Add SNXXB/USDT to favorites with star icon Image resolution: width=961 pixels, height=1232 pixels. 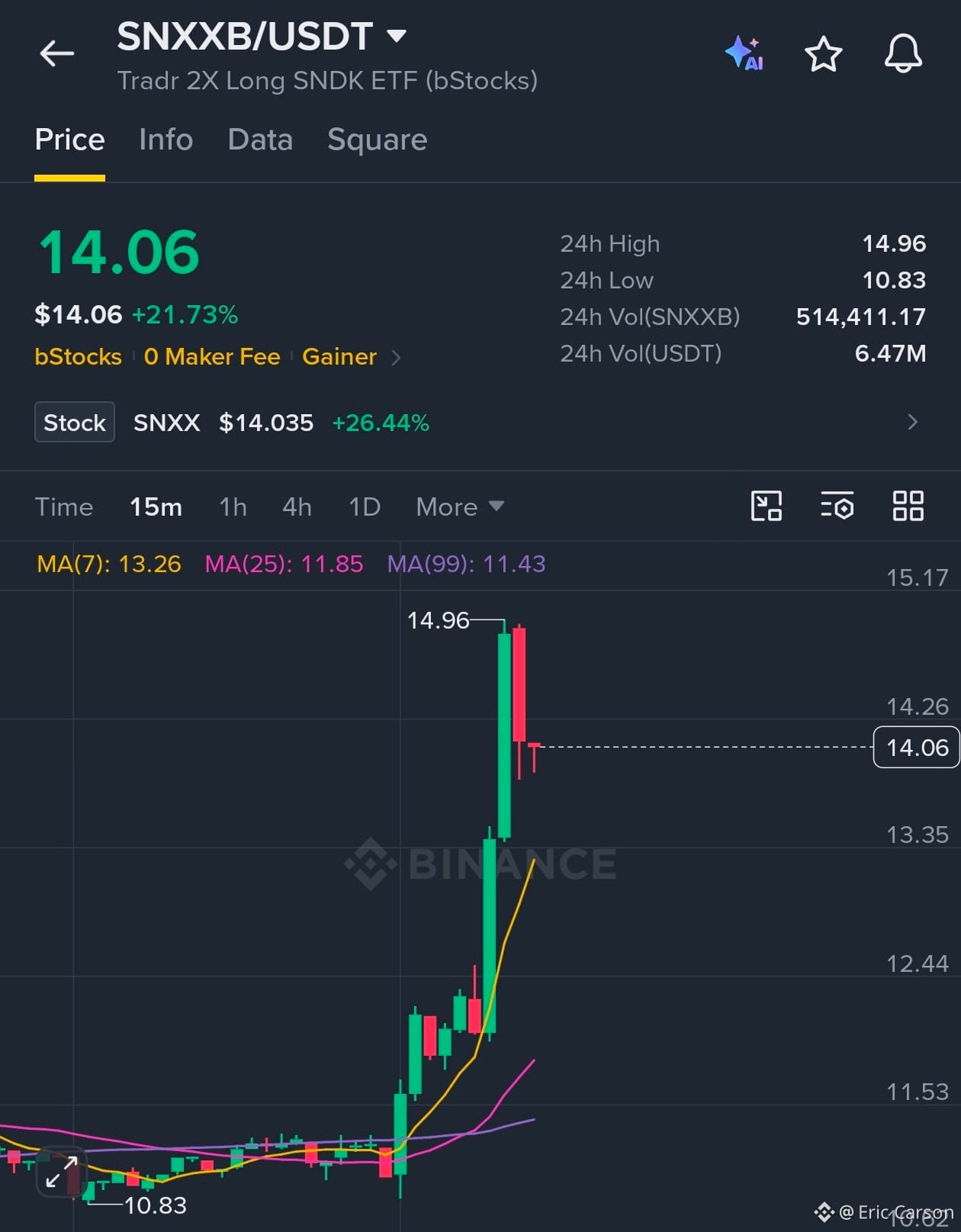[824, 54]
